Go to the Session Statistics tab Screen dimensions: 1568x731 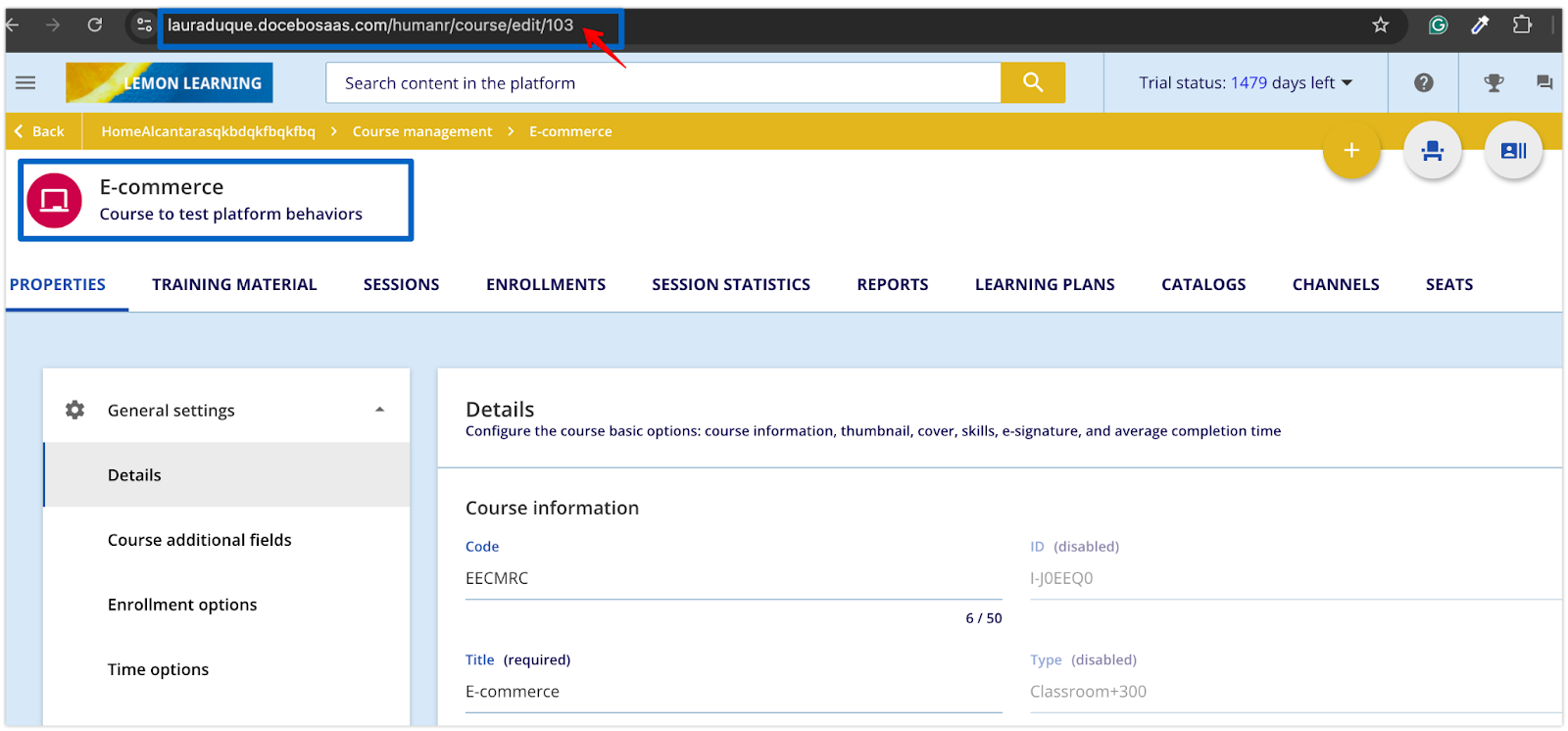731,285
